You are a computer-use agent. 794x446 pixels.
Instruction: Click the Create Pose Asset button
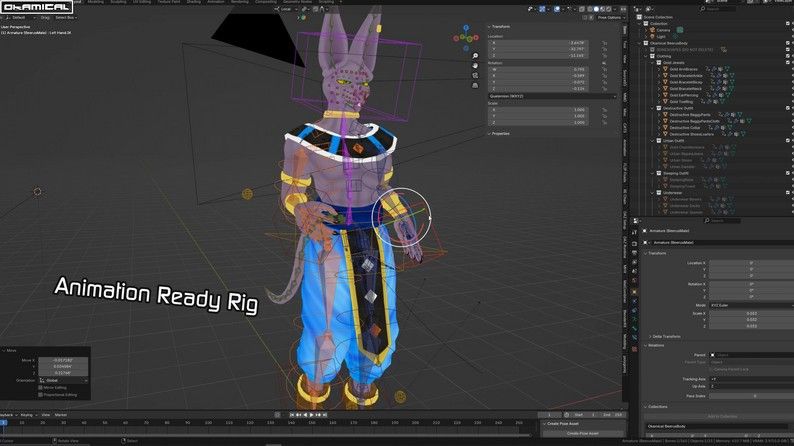point(582,433)
